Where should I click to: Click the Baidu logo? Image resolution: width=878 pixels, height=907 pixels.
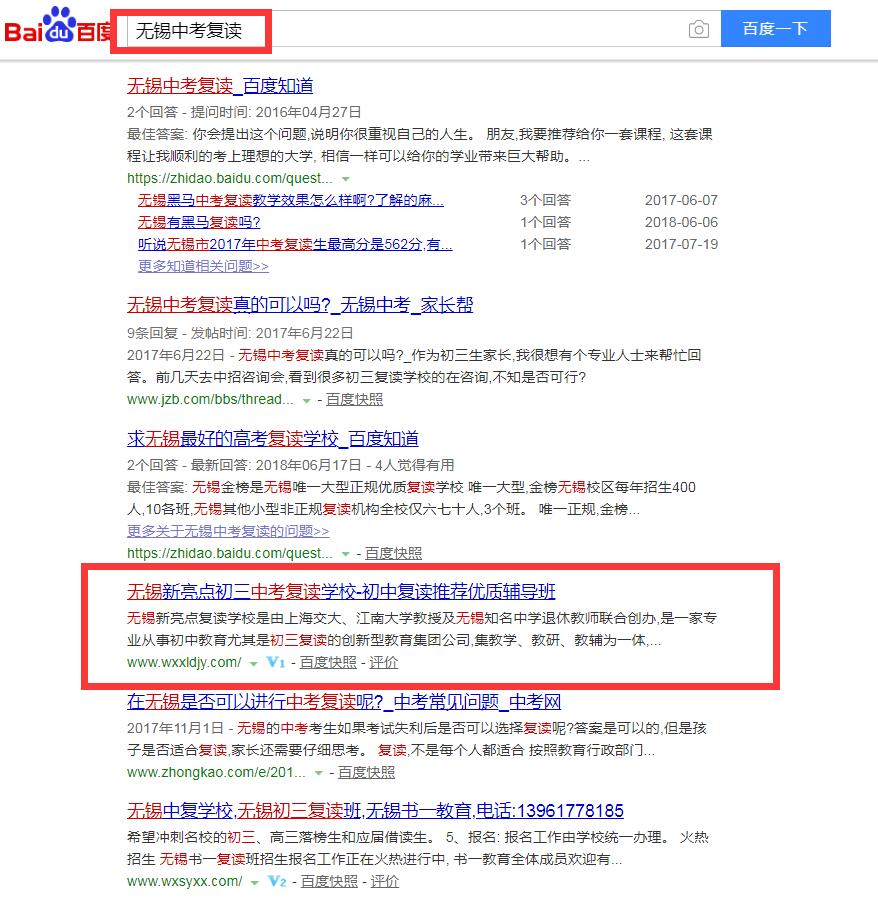click(56, 28)
